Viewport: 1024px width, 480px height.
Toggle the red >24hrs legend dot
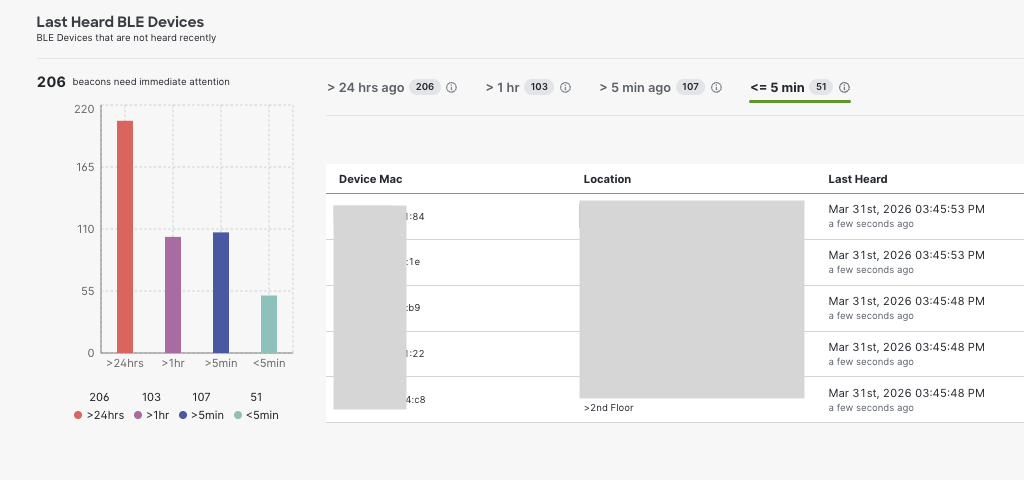(78, 415)
